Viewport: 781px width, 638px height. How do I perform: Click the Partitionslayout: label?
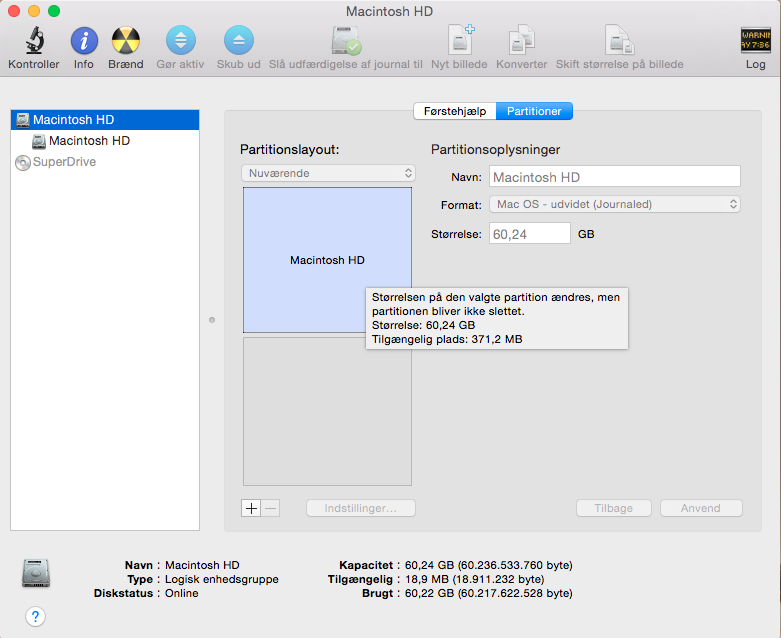(x=289, y=149)
